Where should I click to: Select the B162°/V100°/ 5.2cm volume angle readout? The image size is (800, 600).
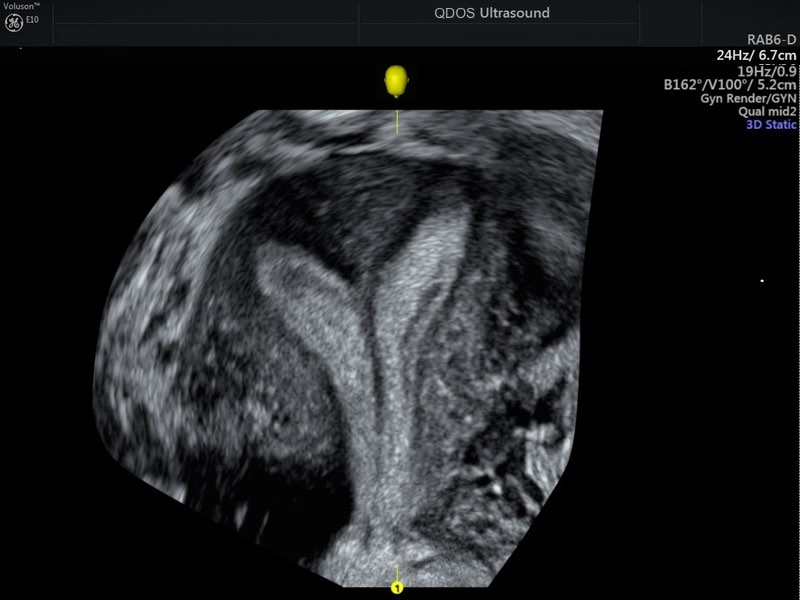(730, 85)
